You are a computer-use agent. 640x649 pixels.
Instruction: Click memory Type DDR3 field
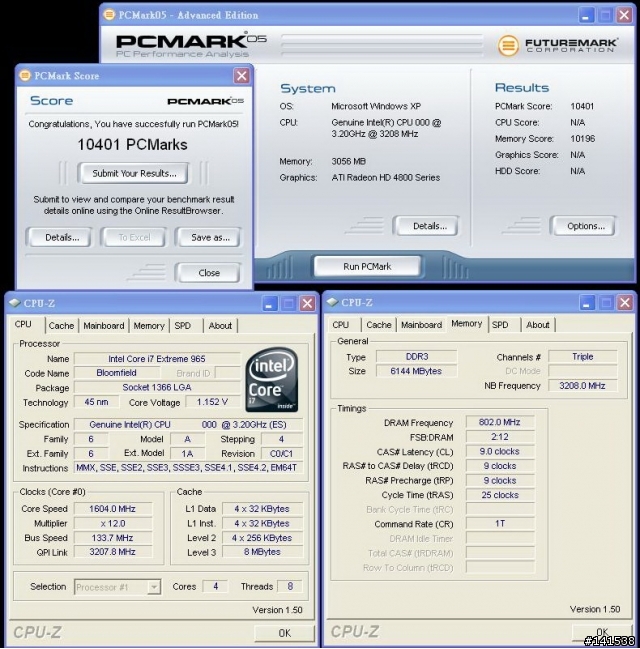pos(416,356)
